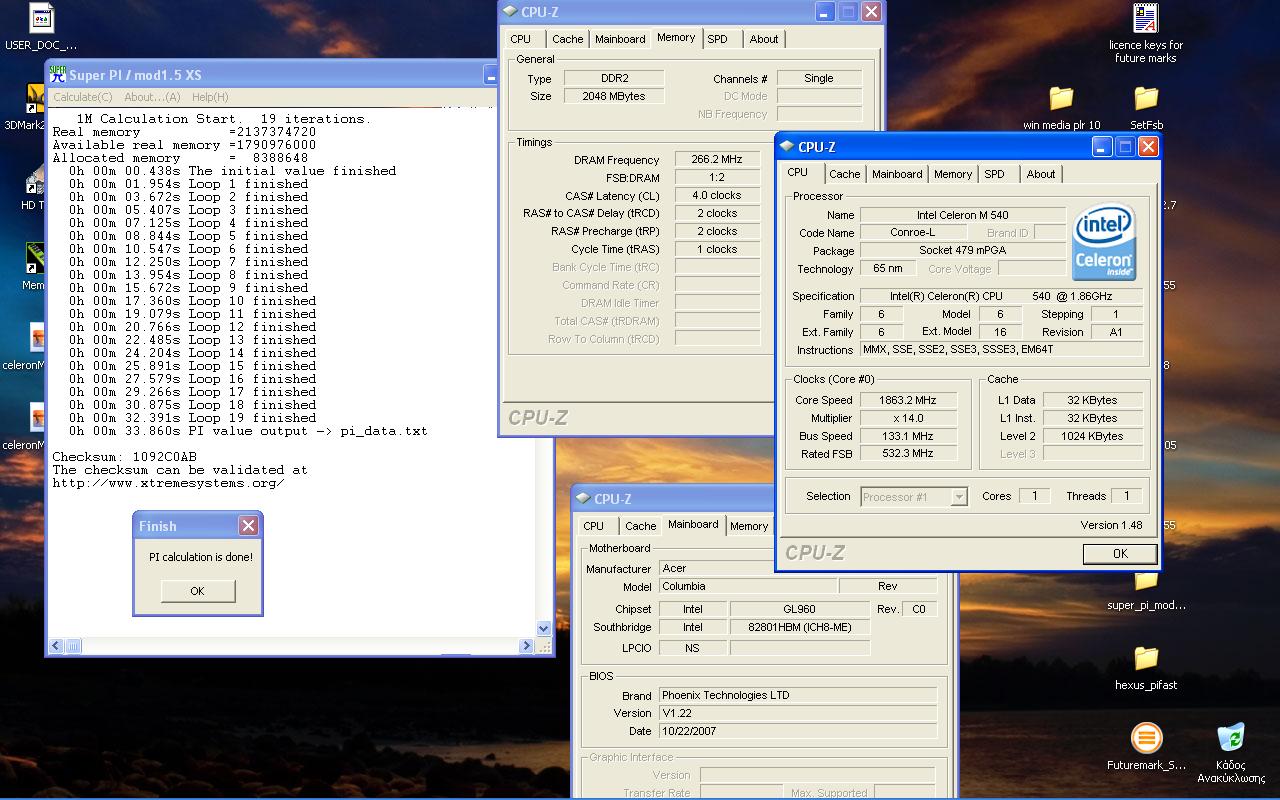This screenshot has height=800, width=1280.
Task: Switch to Cache tab in CPU-Z processor window
Action: (x=844, y=174)
